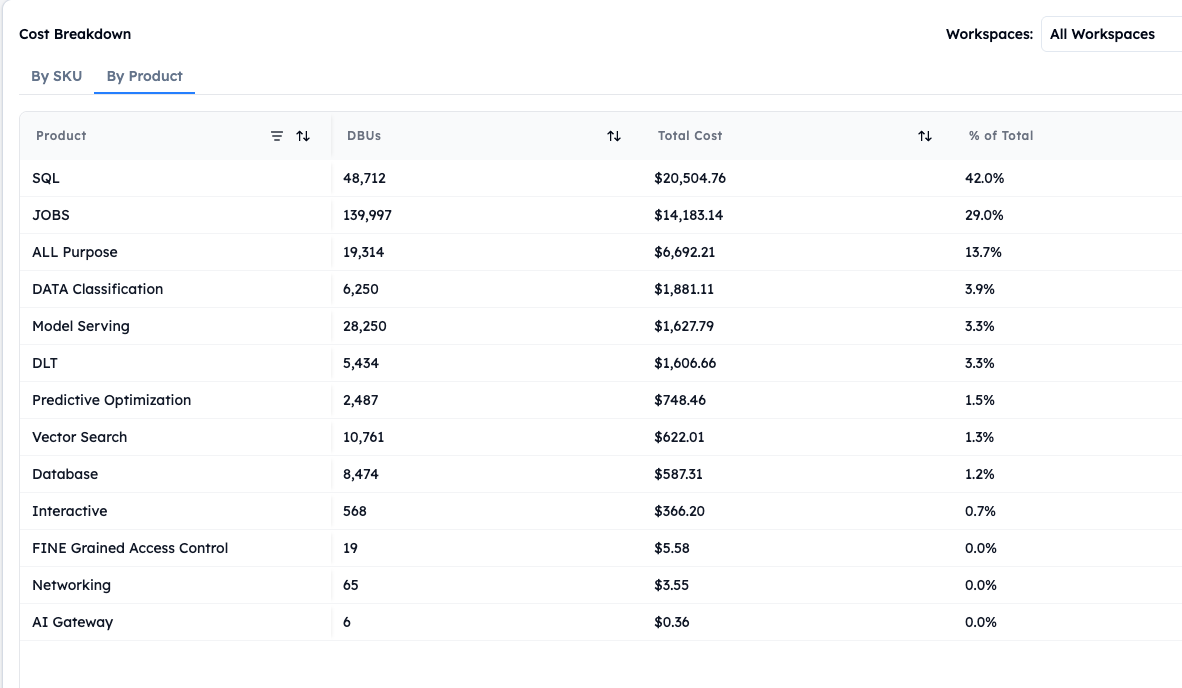Click the 13.7% share for ALL Purpose

pyautogui.click(x=983, y=252)
